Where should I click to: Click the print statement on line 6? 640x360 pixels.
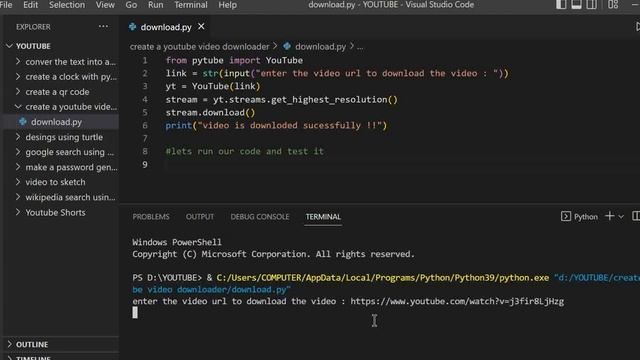(x=276, y=125)
